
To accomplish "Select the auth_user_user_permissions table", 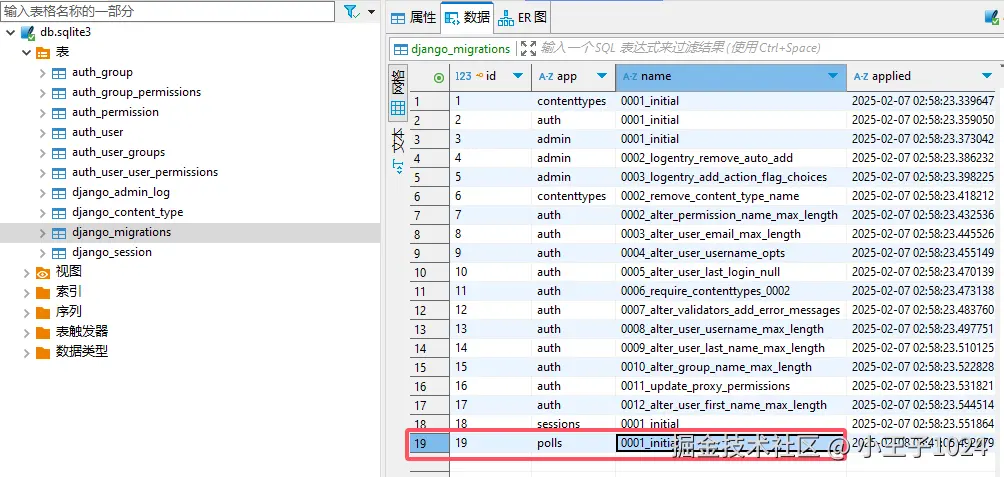I will [x=145, y=172].
